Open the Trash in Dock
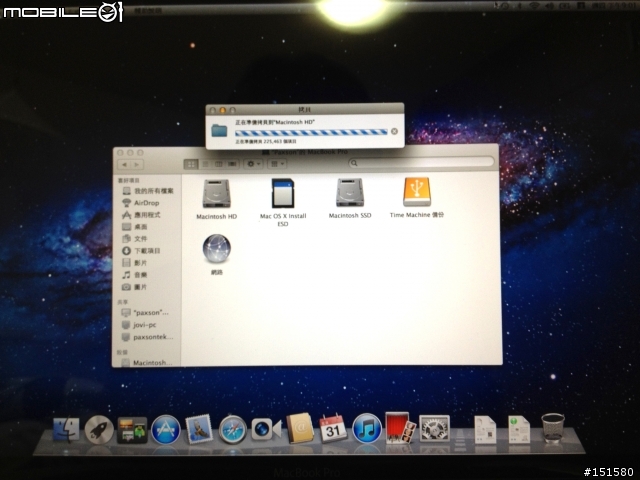Screen dimensions: 640x480 (x=553, y=428)
